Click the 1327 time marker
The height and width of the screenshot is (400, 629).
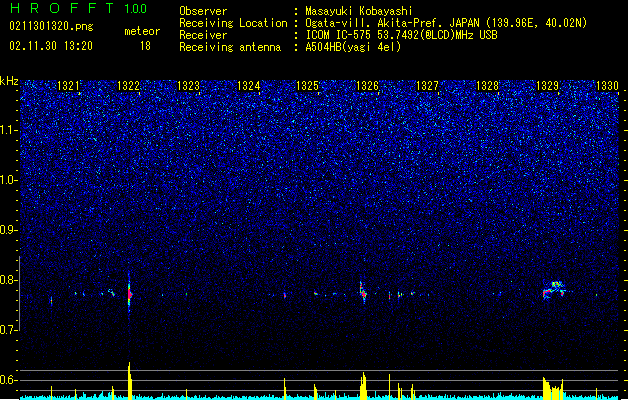point(428,86)
